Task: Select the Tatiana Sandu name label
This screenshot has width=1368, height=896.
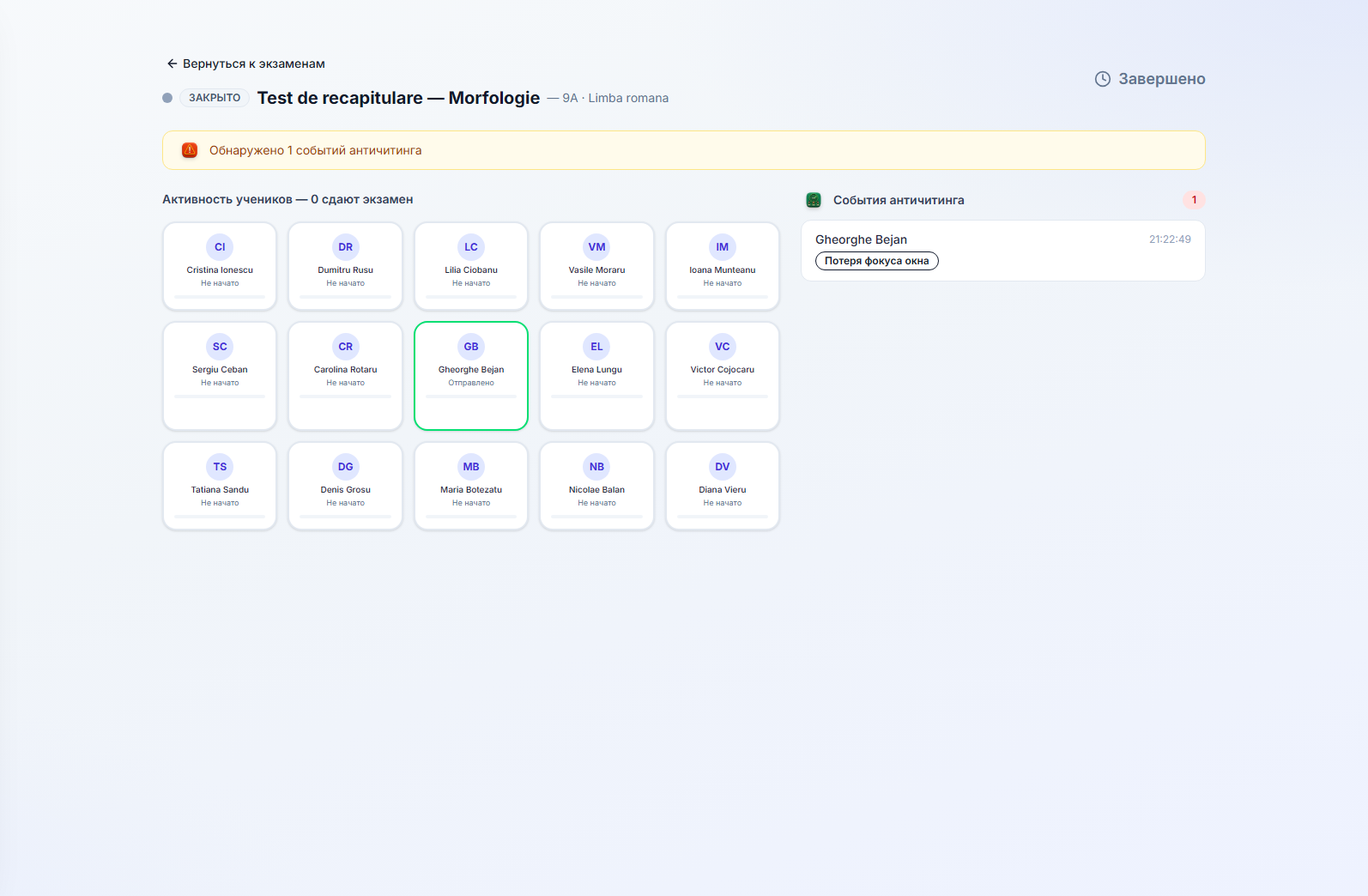Action: 220,490
